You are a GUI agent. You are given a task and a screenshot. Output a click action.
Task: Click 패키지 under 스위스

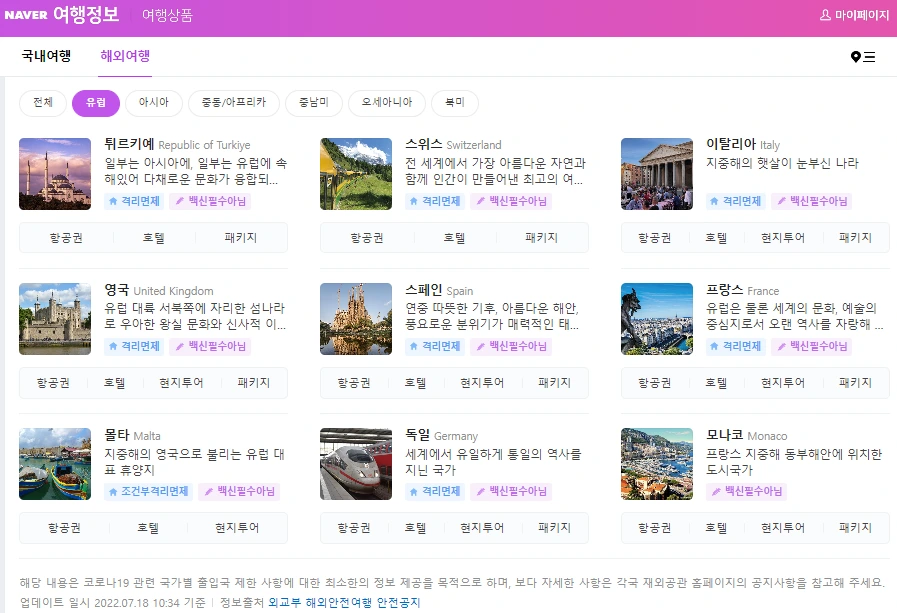[541, 237]
